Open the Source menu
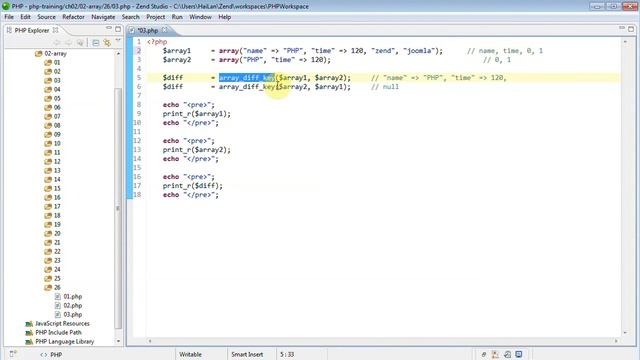This screenshot has height=360, width=640. point(46,17)
